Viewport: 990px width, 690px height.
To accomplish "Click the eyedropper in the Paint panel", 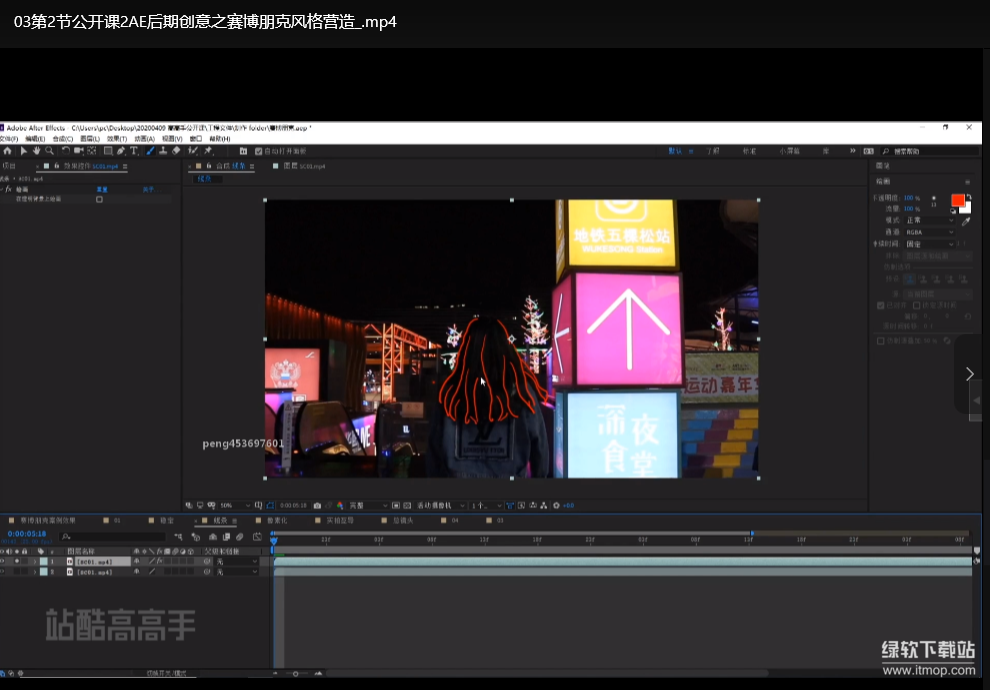I will (x=965, y=222).
